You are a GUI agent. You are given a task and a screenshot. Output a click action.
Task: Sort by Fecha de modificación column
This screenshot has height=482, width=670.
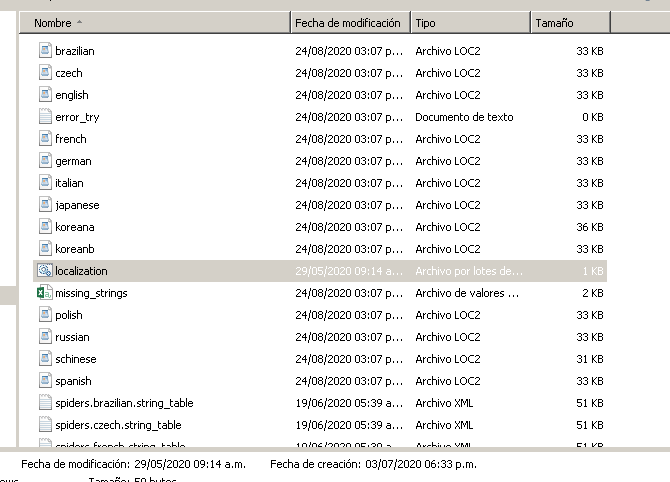(350, 23)
